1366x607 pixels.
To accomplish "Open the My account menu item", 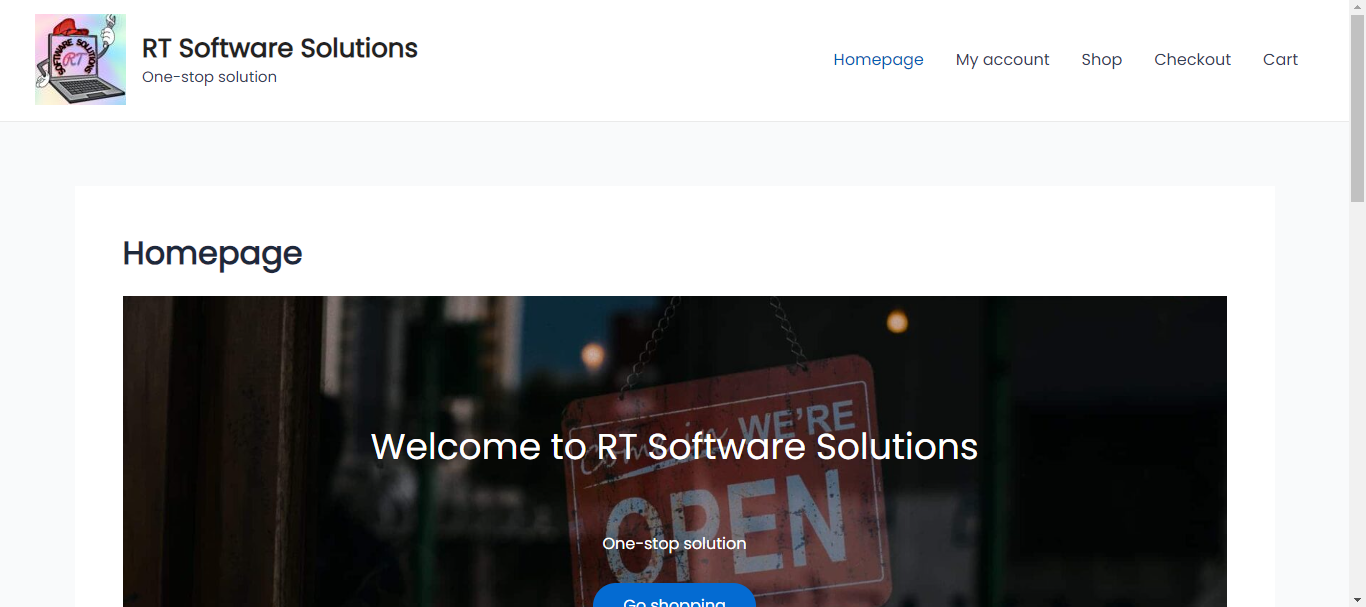I will [x=1002, y=60].
